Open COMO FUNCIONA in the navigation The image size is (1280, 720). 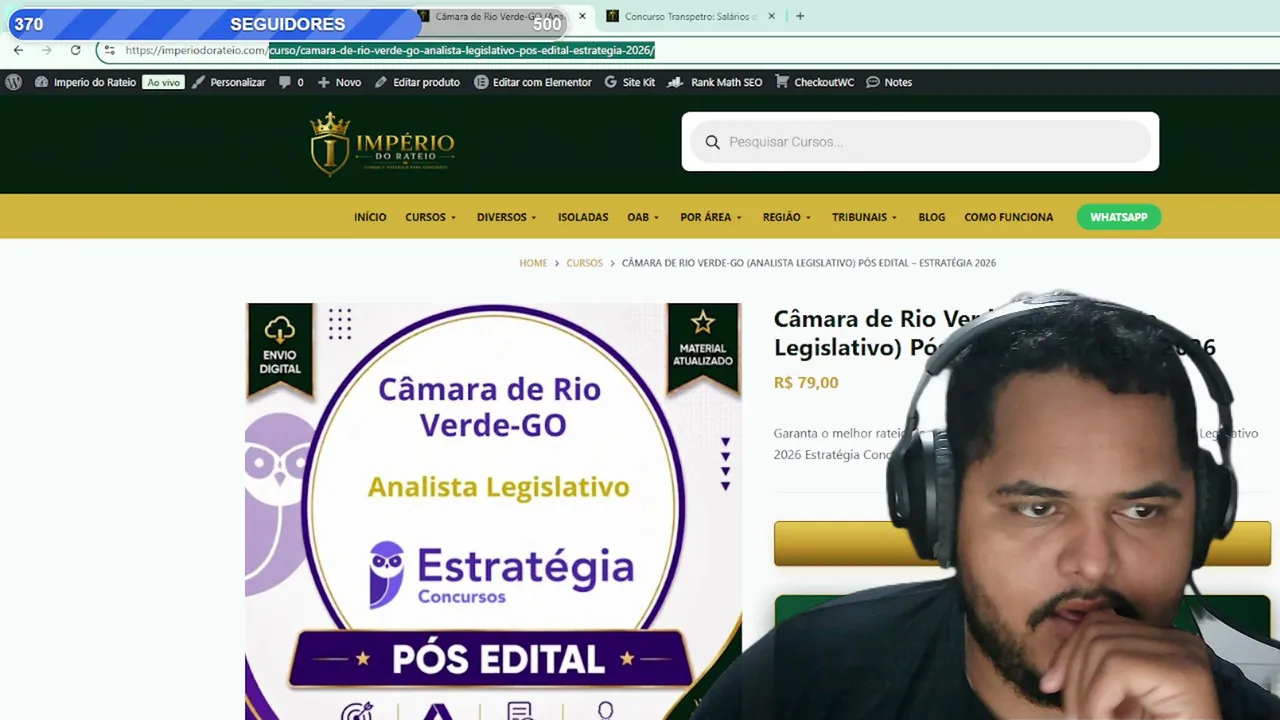coord(1008,217)
